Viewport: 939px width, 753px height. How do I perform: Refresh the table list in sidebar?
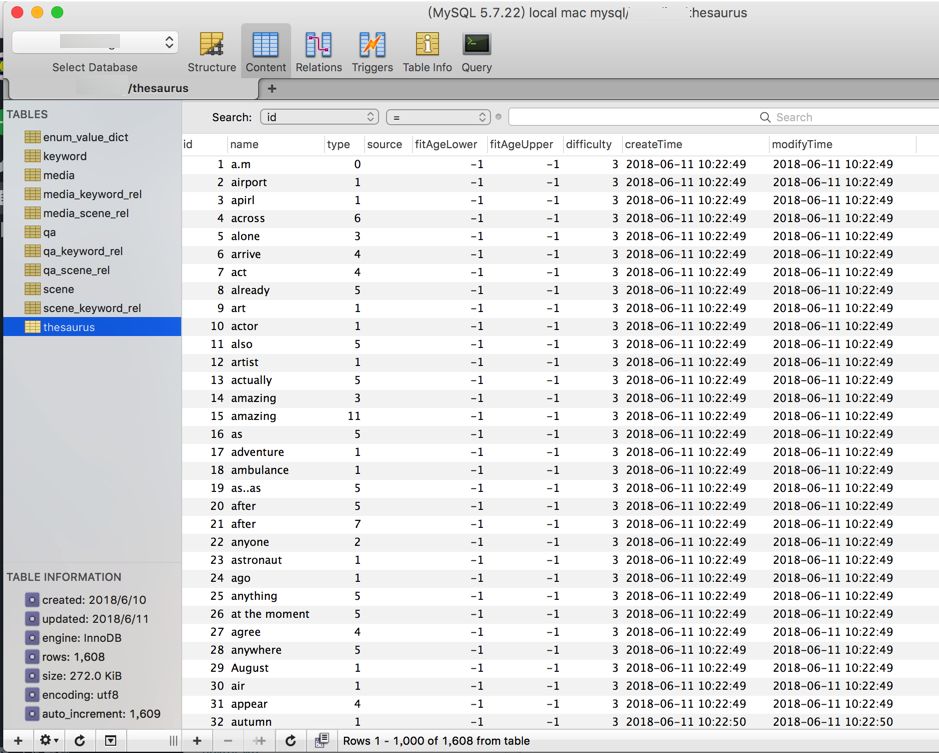(x=80, y=741)
